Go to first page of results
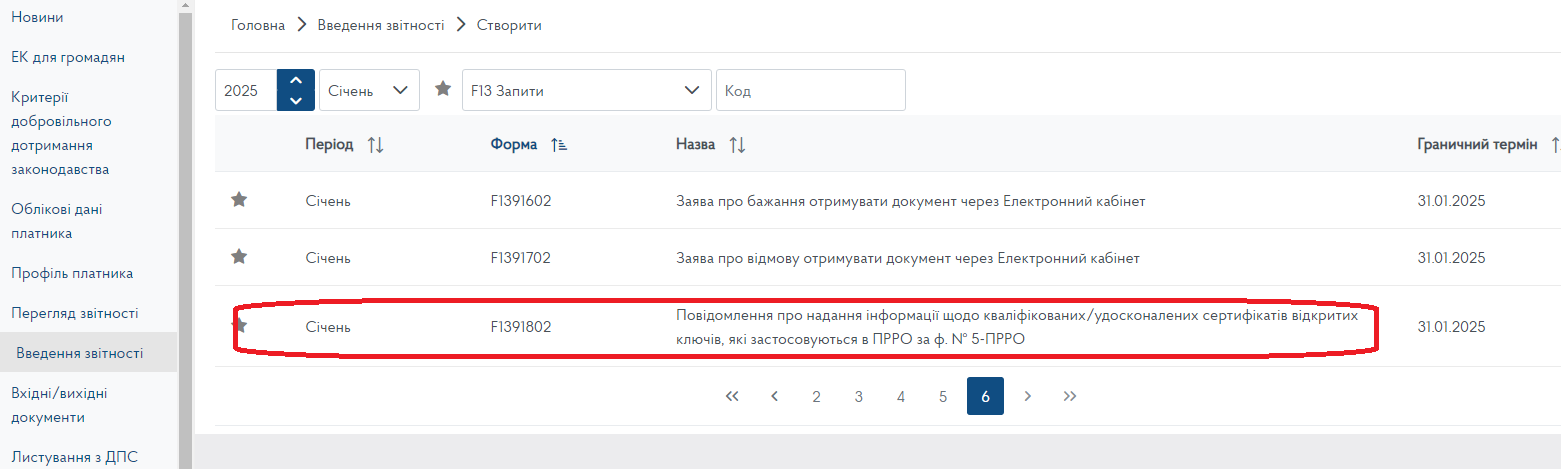This screenshot has width=1561, height=469. click(732, 396)
